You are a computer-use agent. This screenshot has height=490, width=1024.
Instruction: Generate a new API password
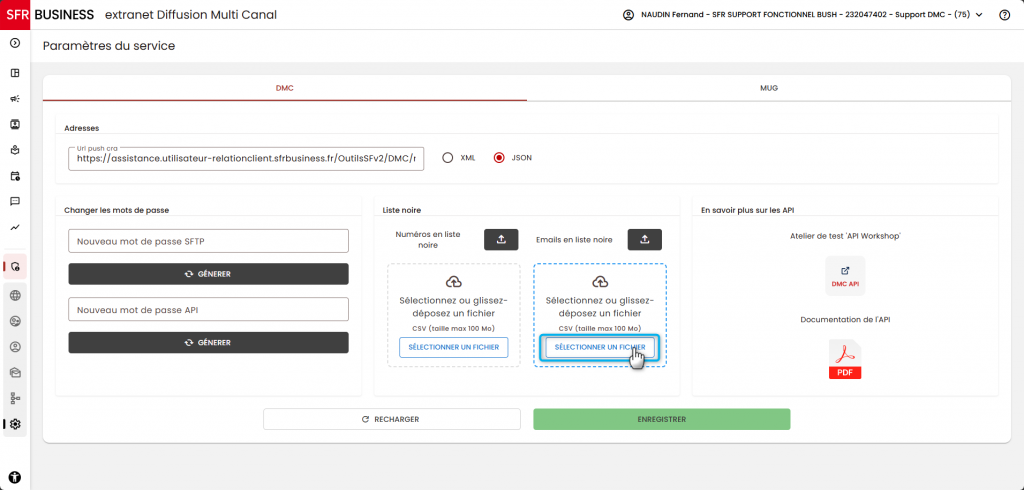[x=208, y=342]
